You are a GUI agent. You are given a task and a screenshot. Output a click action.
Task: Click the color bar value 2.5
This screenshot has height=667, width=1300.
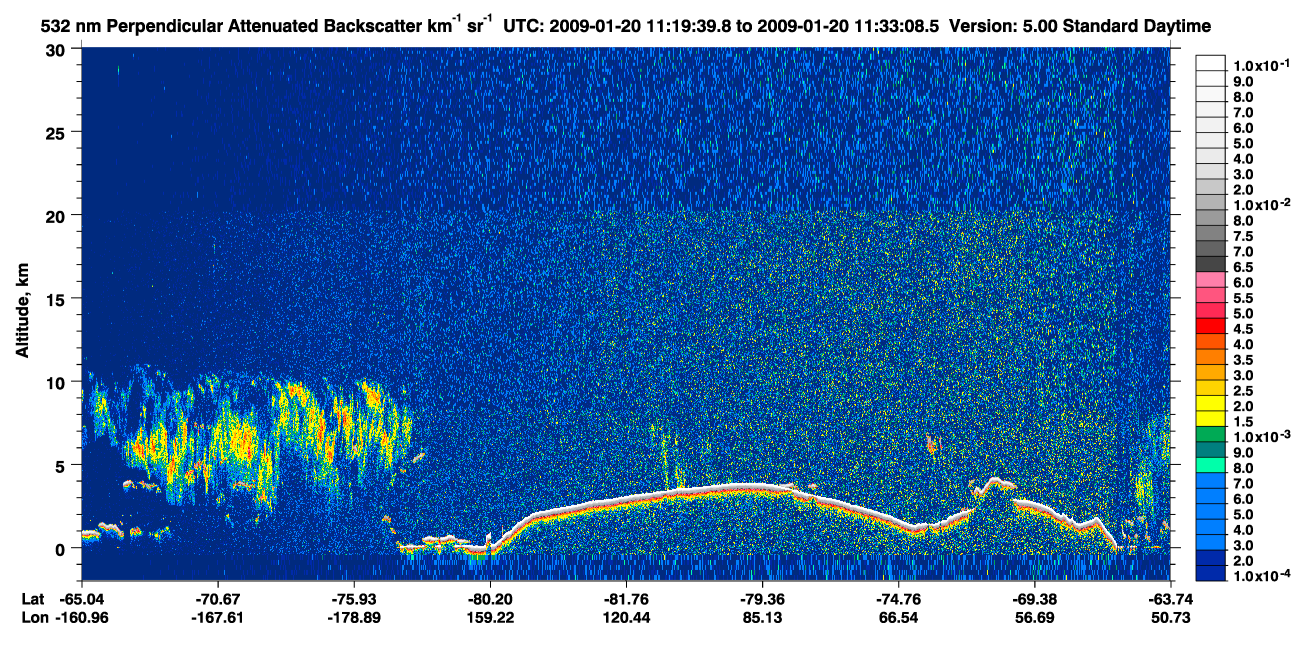[x=1245, y=392]
